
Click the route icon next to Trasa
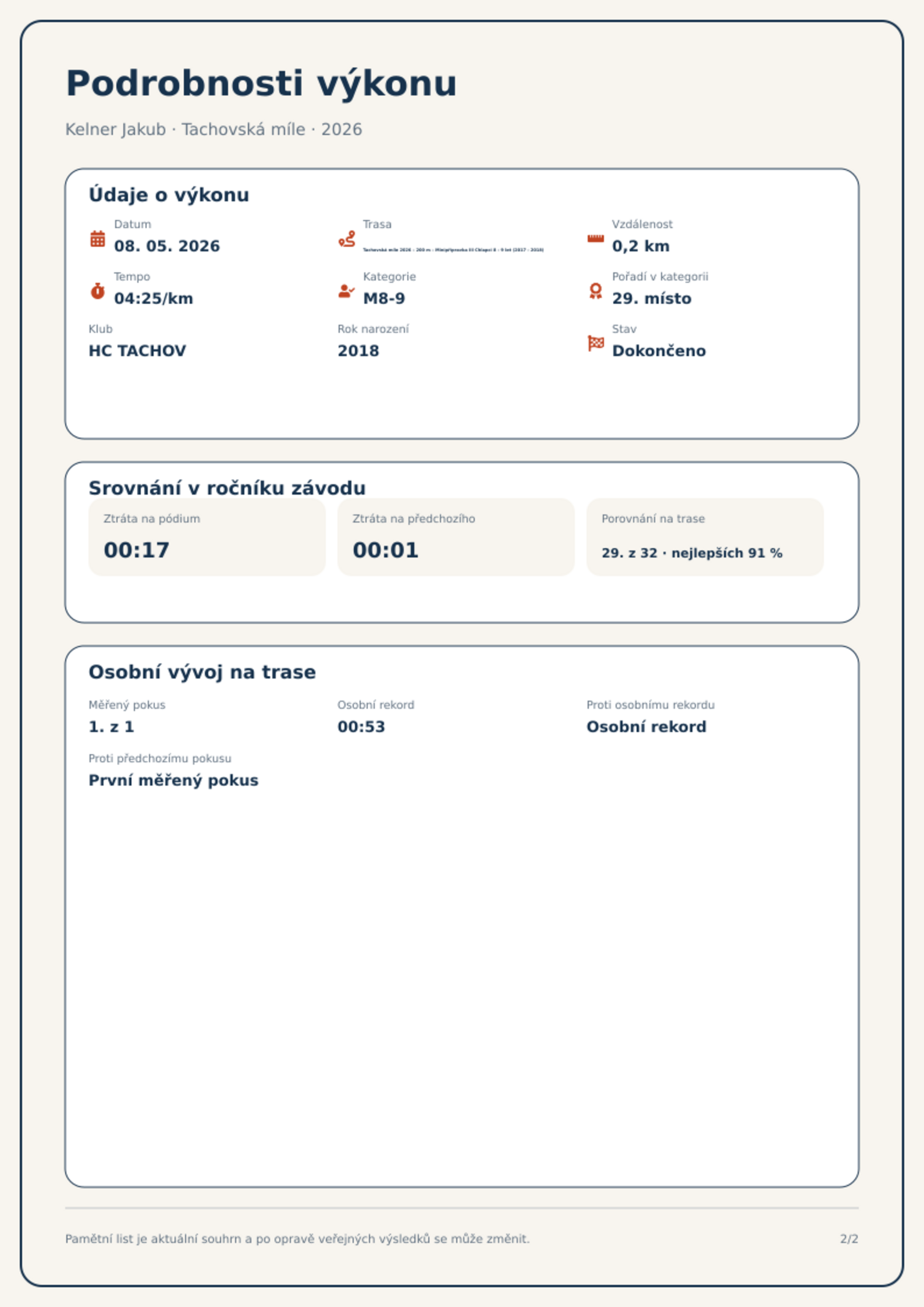(x=347, y=239)
